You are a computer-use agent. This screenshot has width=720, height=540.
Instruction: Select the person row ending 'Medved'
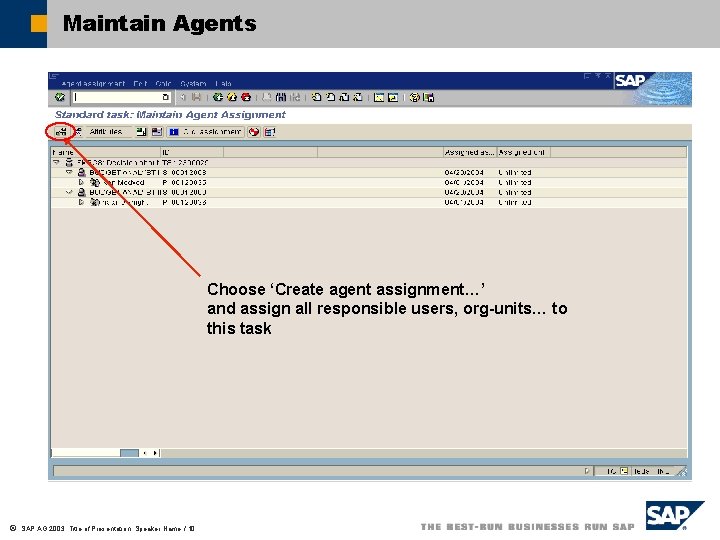click(369, 183)
